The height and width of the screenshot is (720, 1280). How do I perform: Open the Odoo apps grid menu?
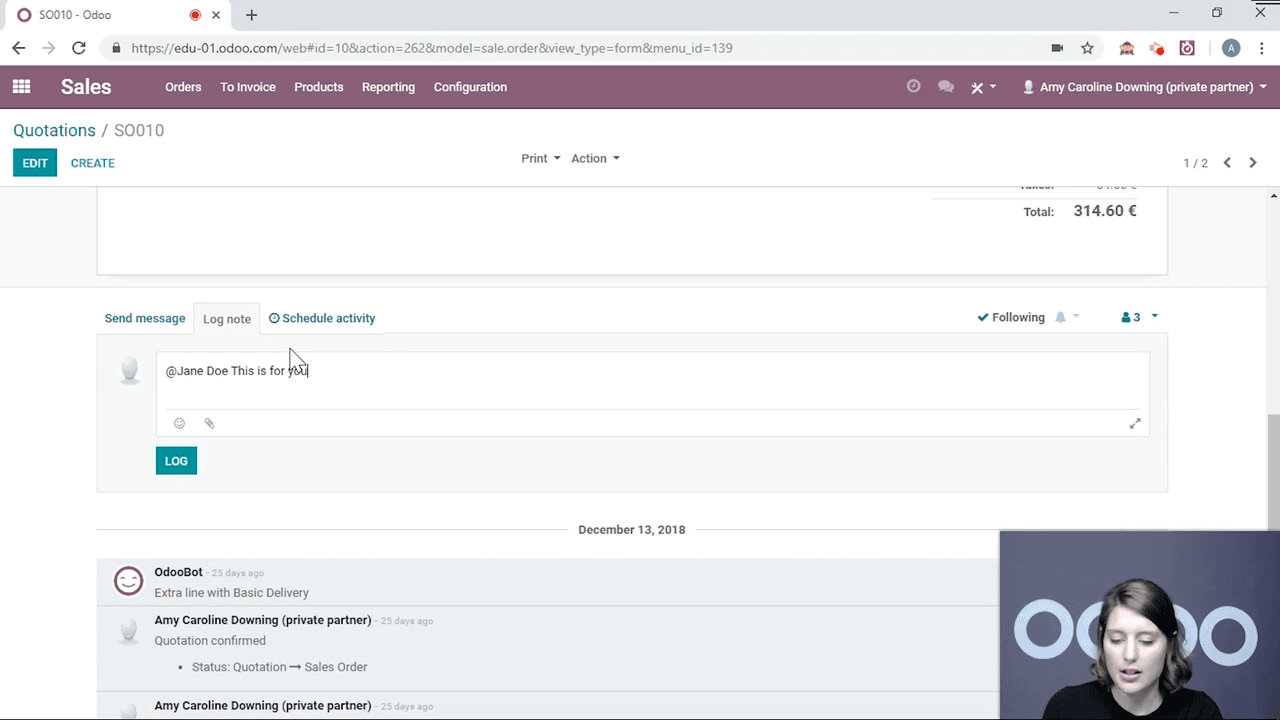coord(21,87)
